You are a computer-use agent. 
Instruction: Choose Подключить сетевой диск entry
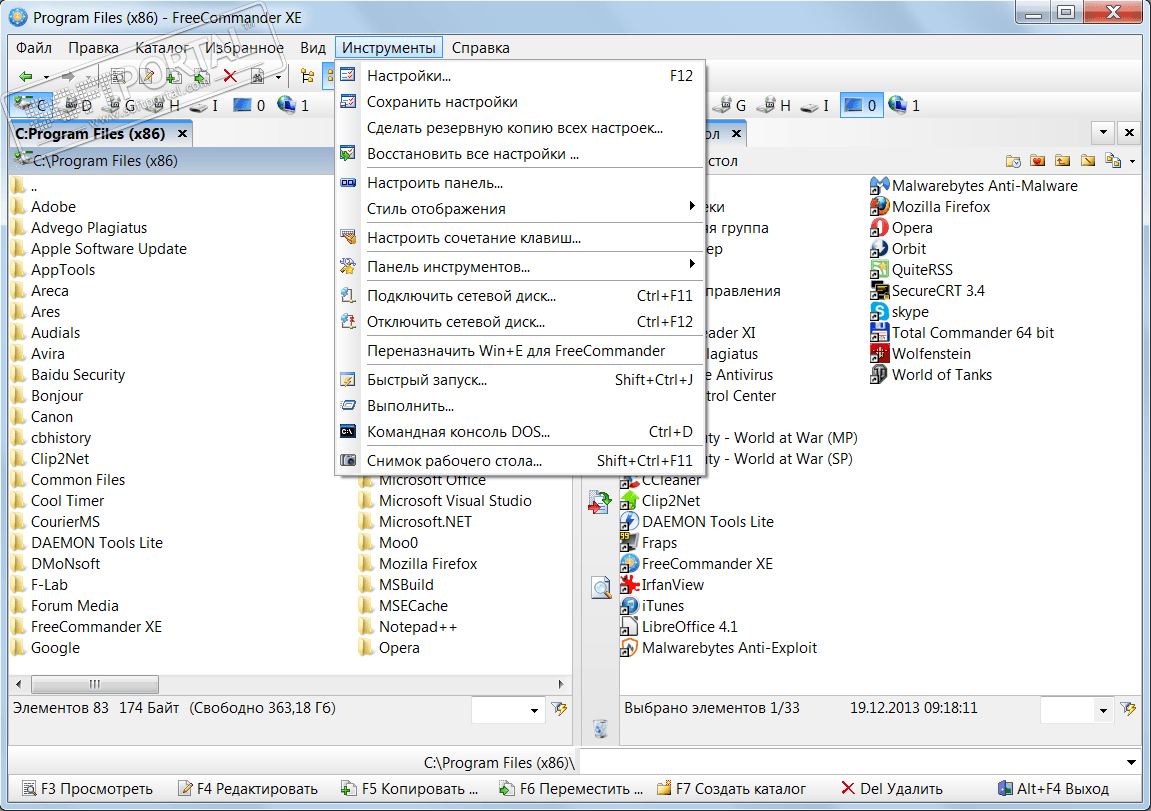(520, 296)
